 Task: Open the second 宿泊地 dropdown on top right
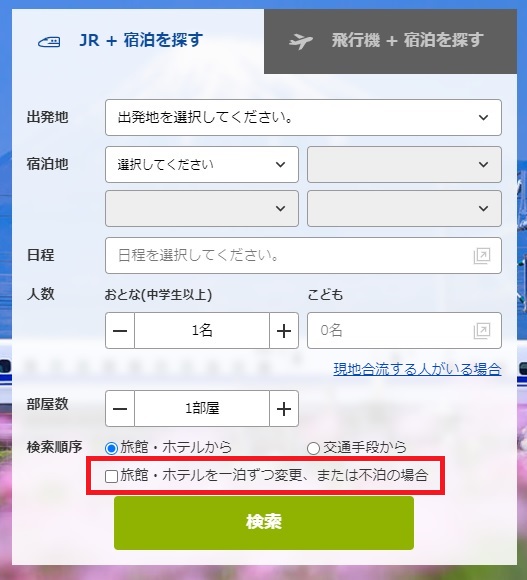(x=404, y=164)
